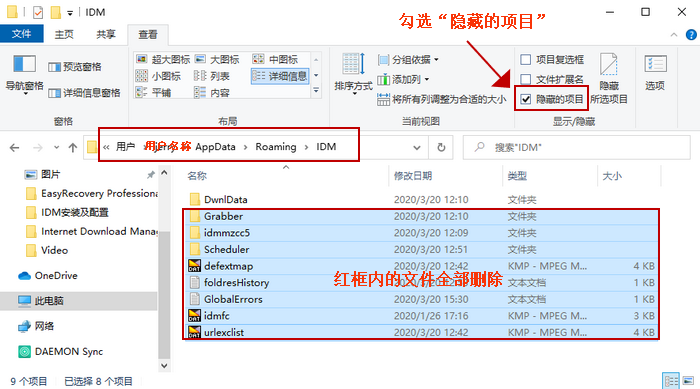Enable Item check boxes (项目复选框)

click(x=552, y=59)
